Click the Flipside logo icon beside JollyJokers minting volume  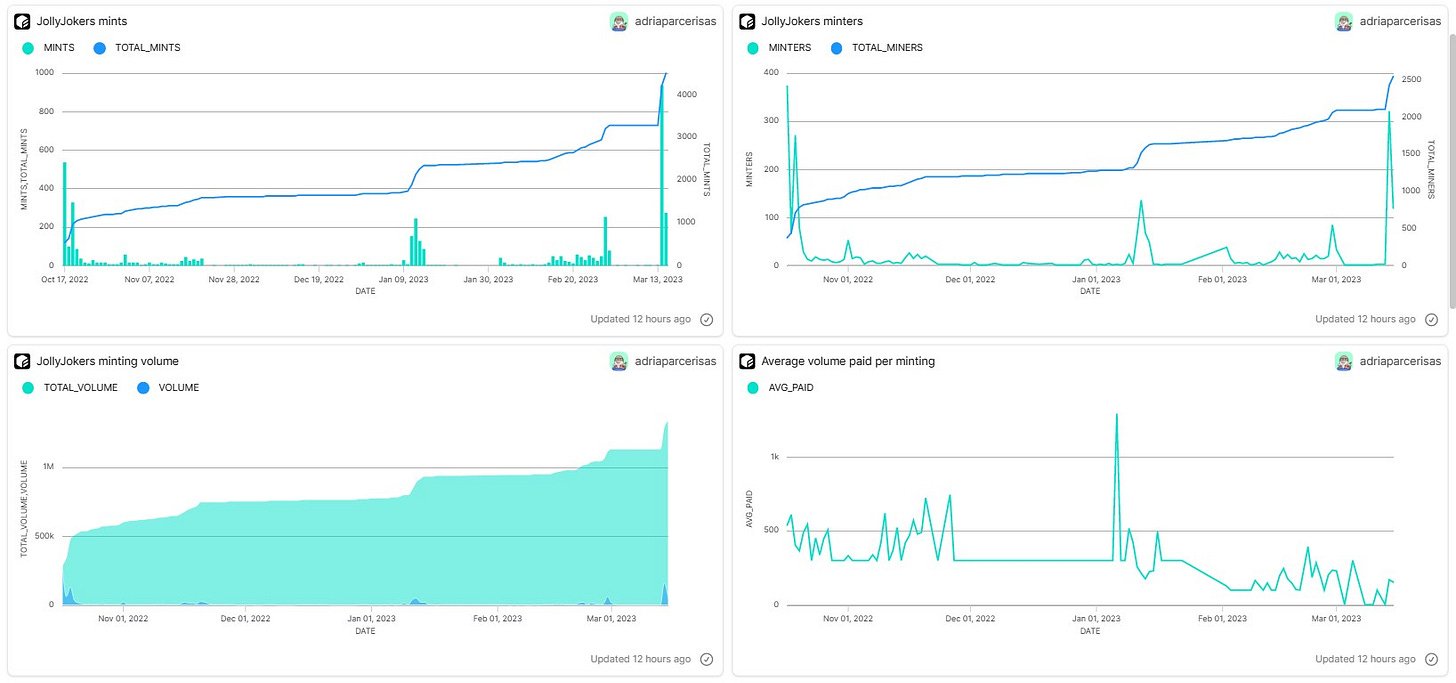pos(22,361)
